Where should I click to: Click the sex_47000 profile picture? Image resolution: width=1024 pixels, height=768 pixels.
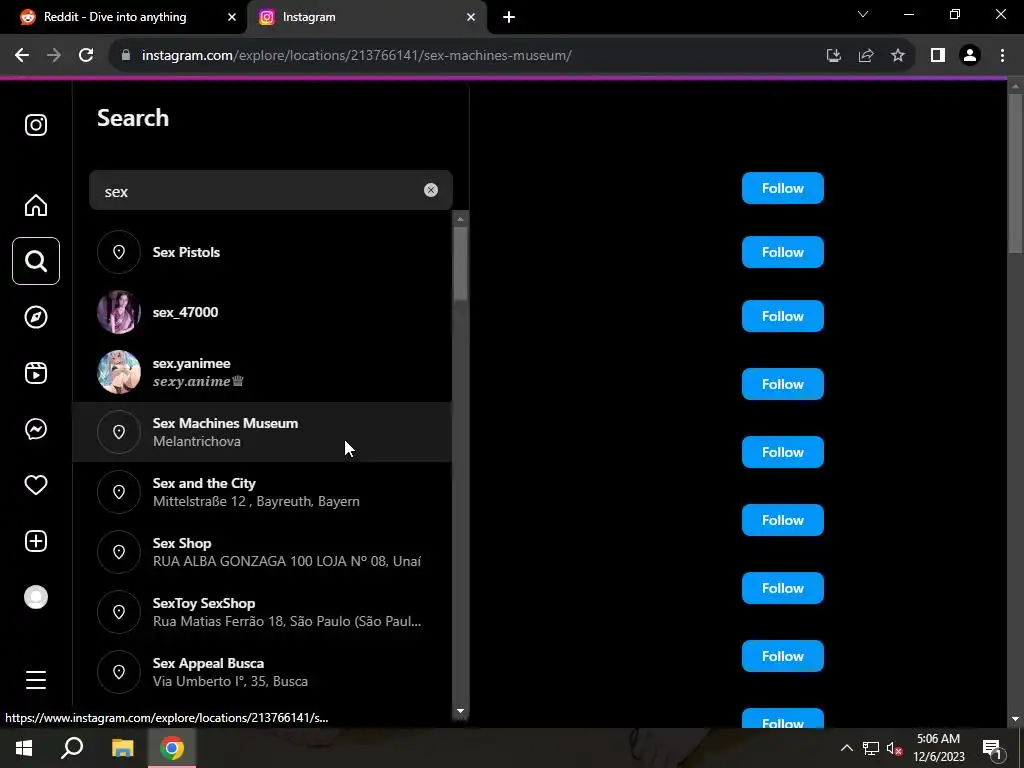119,312
